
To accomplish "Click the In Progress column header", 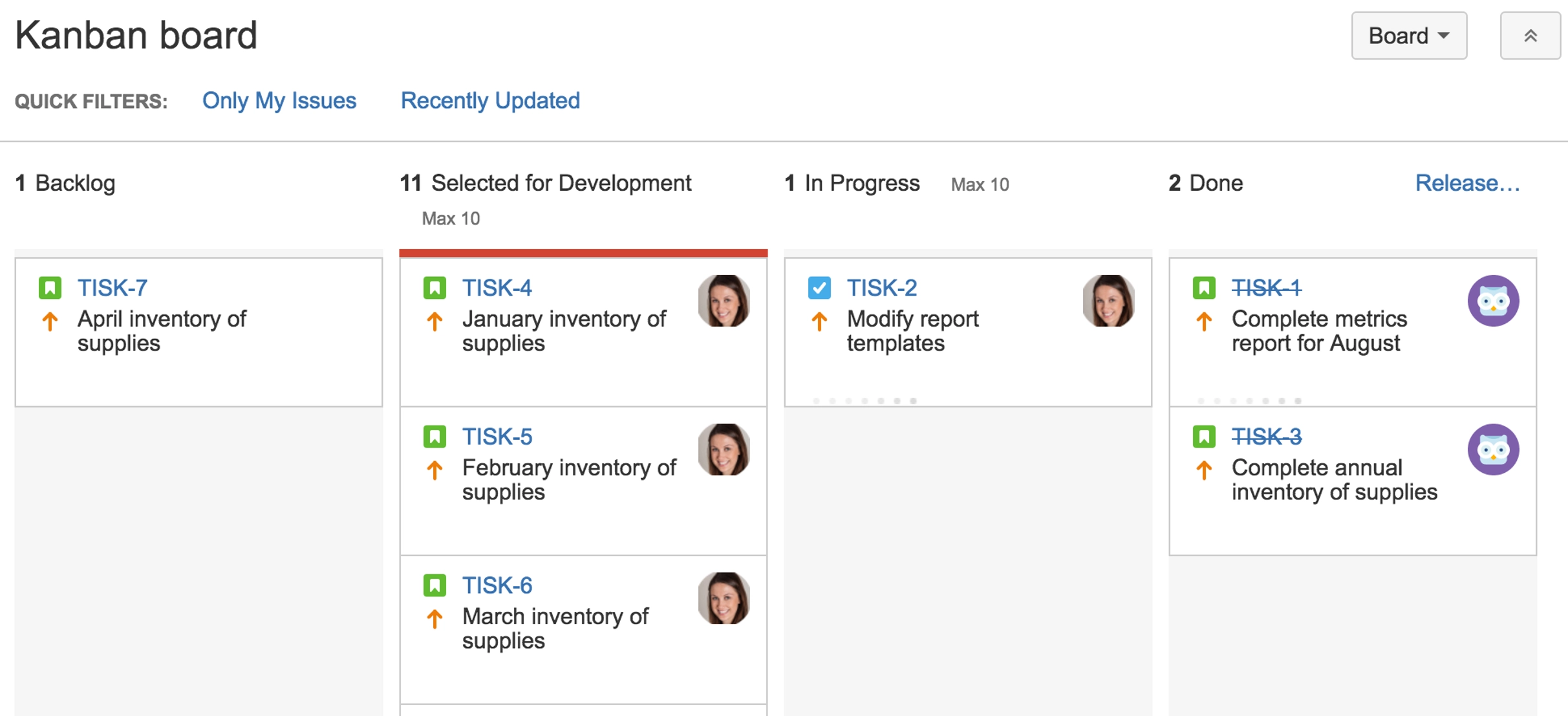I will coord(861,183).
